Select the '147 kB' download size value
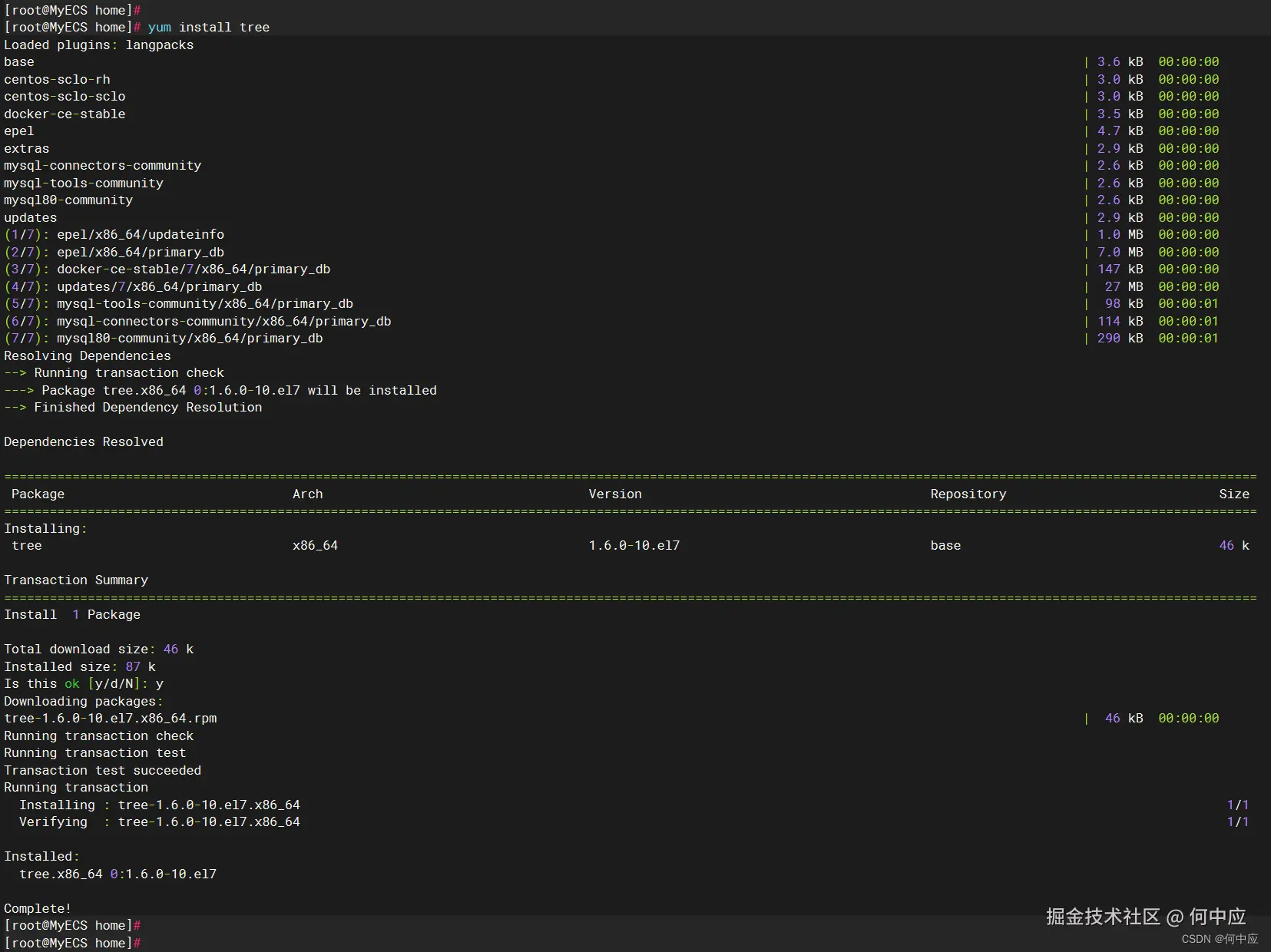Screen dimensions: 1271x952 point(1120,269)
